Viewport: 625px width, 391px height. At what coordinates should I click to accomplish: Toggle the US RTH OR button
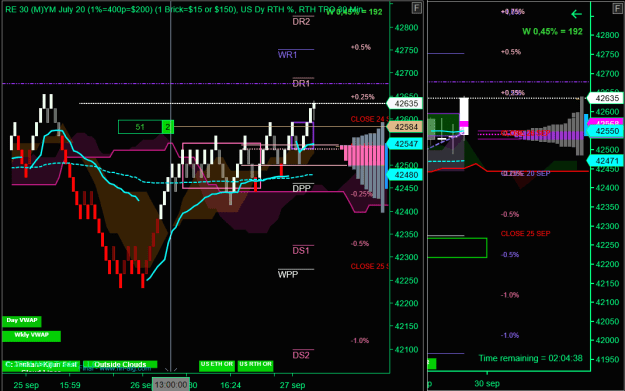click(256, 365)
